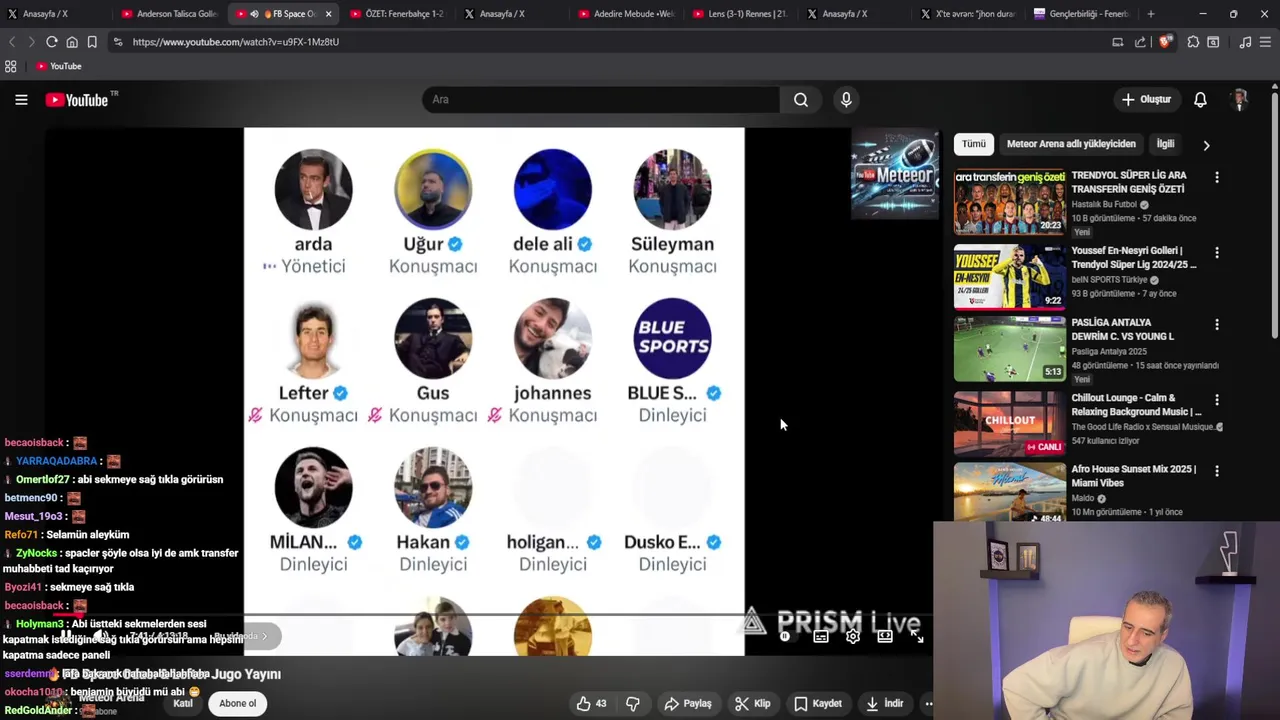This screenshot has width=1280, height=720.
Task: Open the ara transferin geniş özeti thumbnail
Action: click(x=1010, y=201)
